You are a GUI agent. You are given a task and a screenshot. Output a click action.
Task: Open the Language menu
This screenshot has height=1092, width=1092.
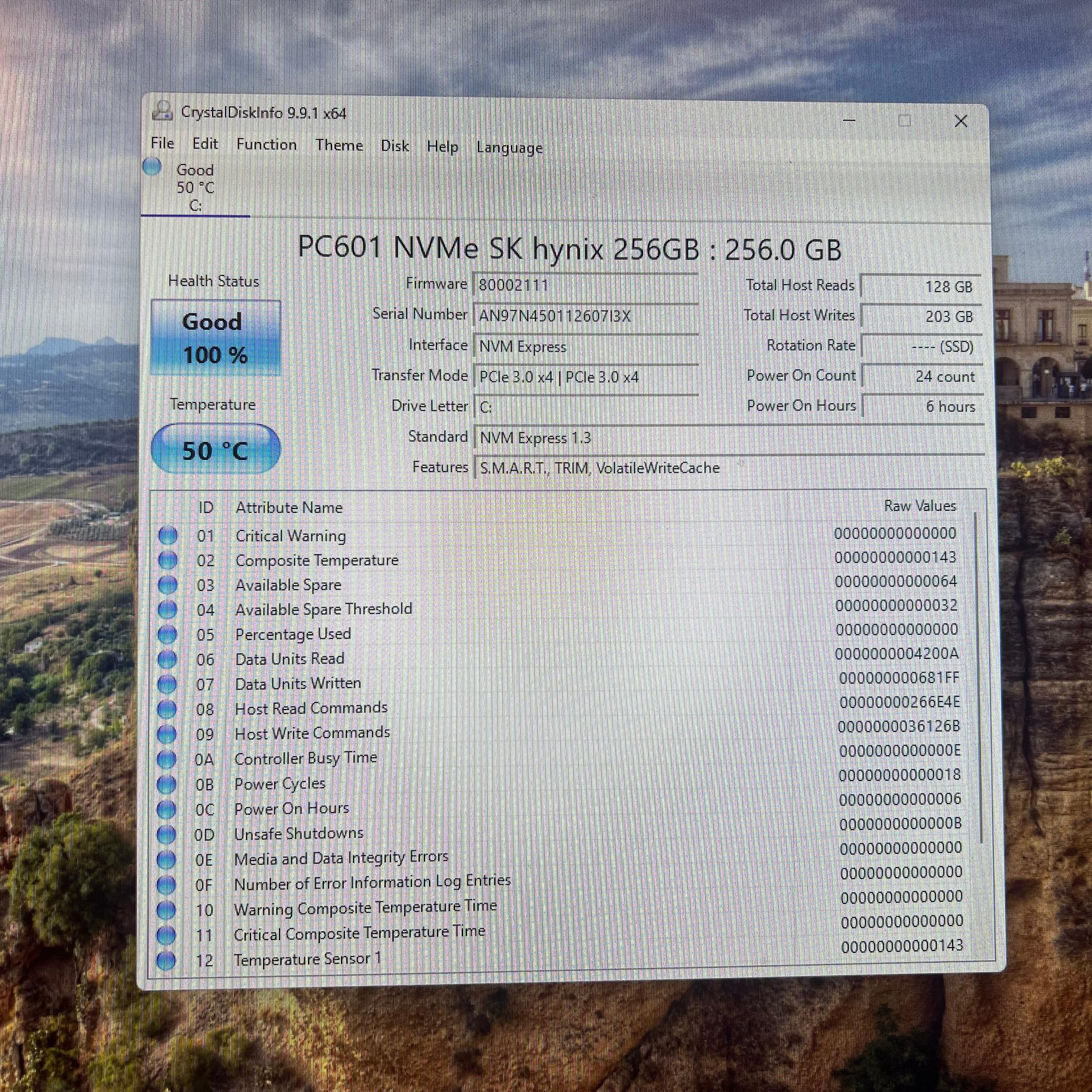[509, 148]
